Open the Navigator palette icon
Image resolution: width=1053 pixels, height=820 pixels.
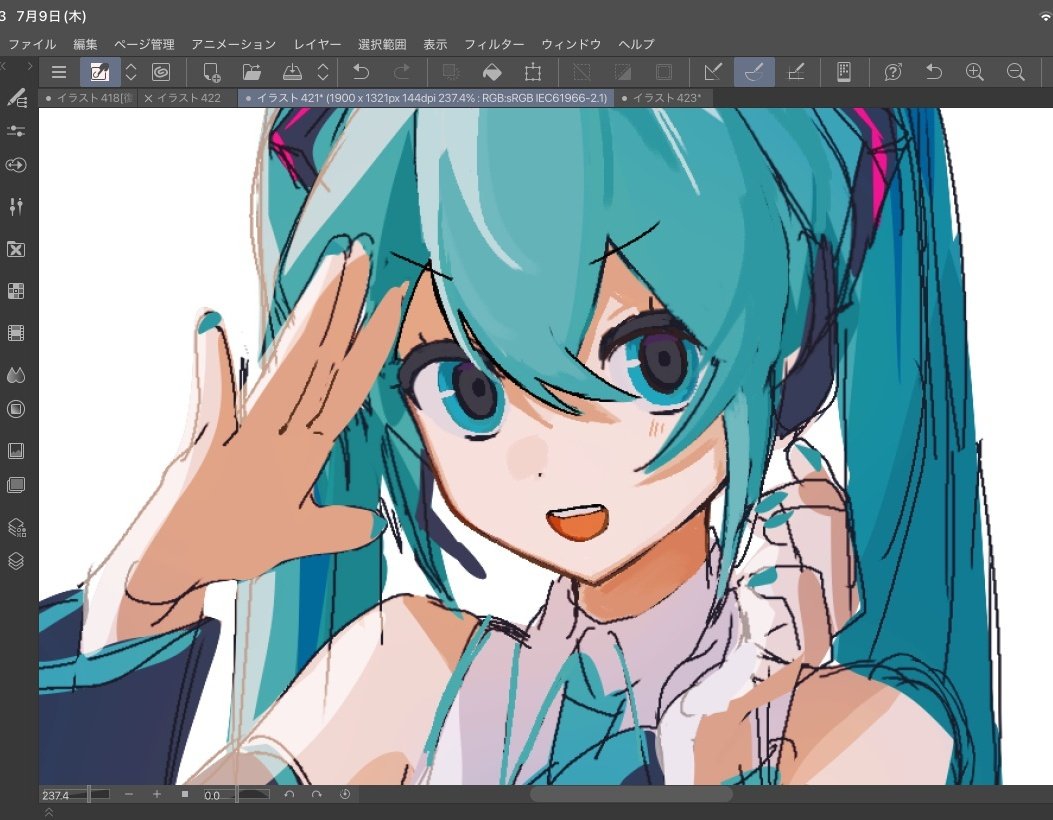(16, 451)
